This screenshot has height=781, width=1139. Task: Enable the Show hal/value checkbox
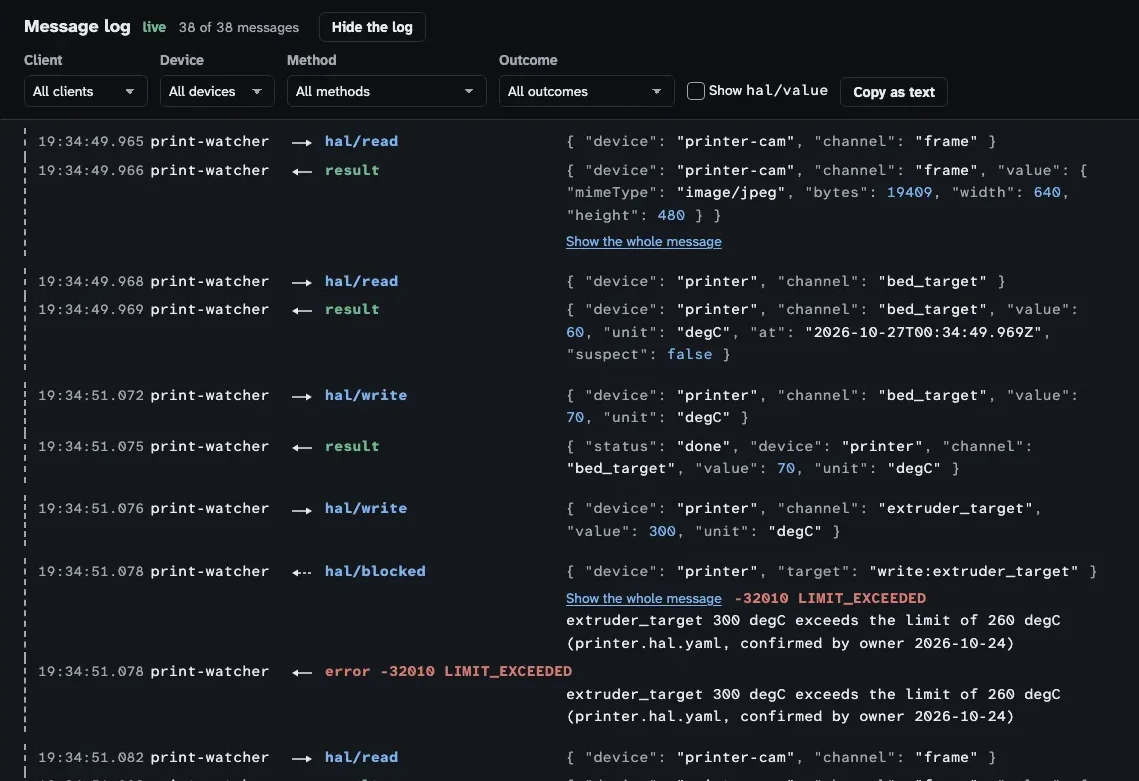(695, 91)
